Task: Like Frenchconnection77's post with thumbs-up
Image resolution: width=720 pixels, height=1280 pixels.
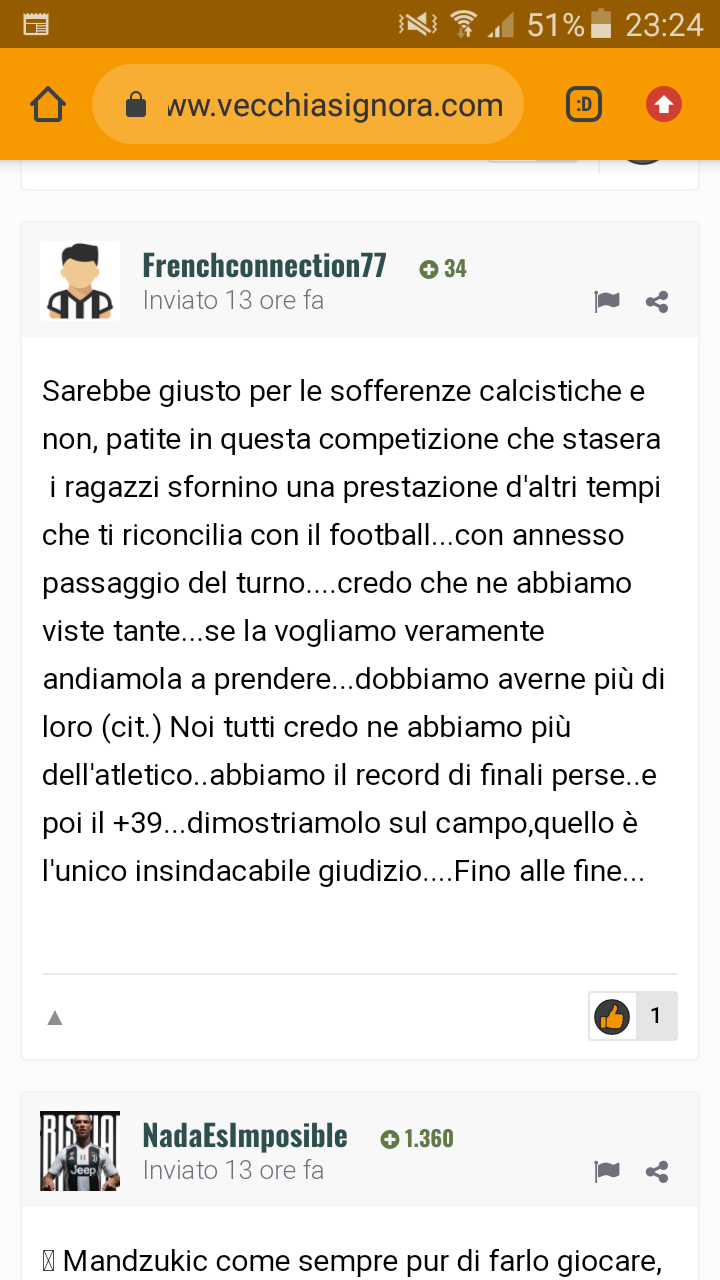Action: 611,1016
